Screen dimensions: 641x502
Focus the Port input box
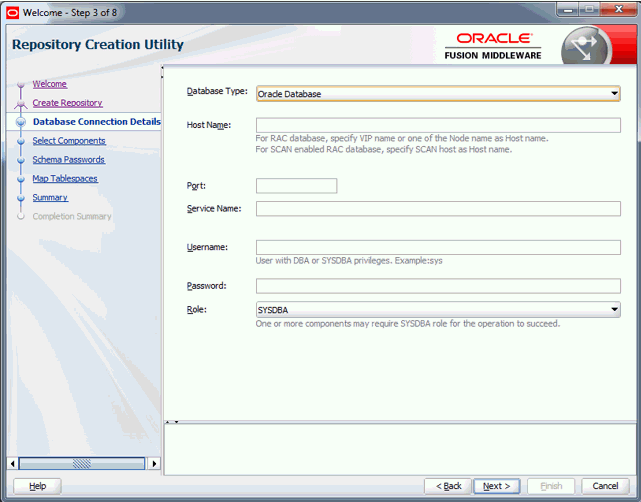click(x=296, y=186)
